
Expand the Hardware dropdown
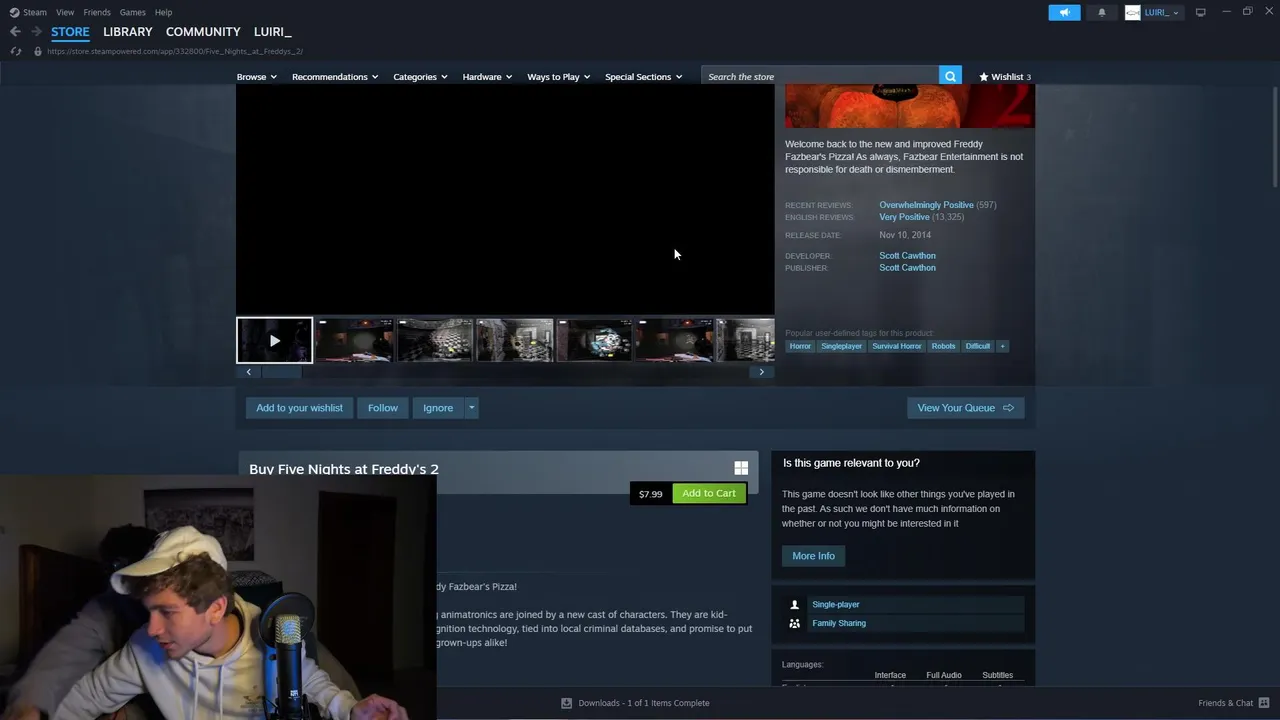click(x=487, y=77)
